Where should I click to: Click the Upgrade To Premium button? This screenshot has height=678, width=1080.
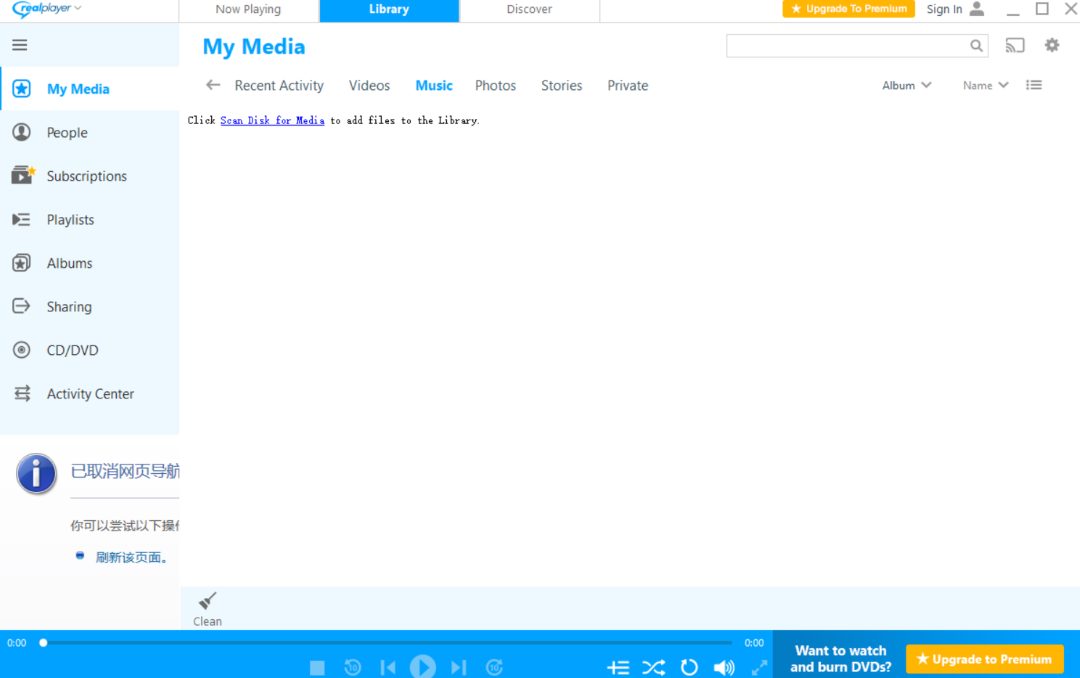point(848,8)
